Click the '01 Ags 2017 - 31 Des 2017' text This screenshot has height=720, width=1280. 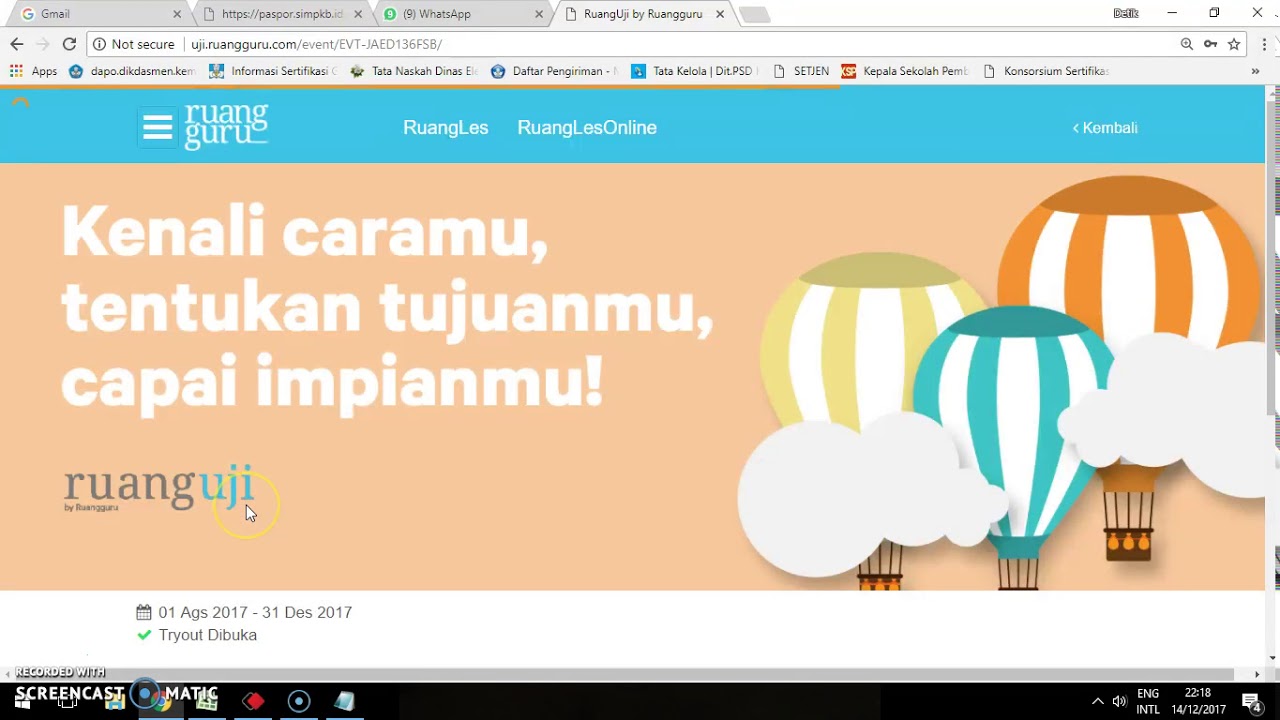255,612
